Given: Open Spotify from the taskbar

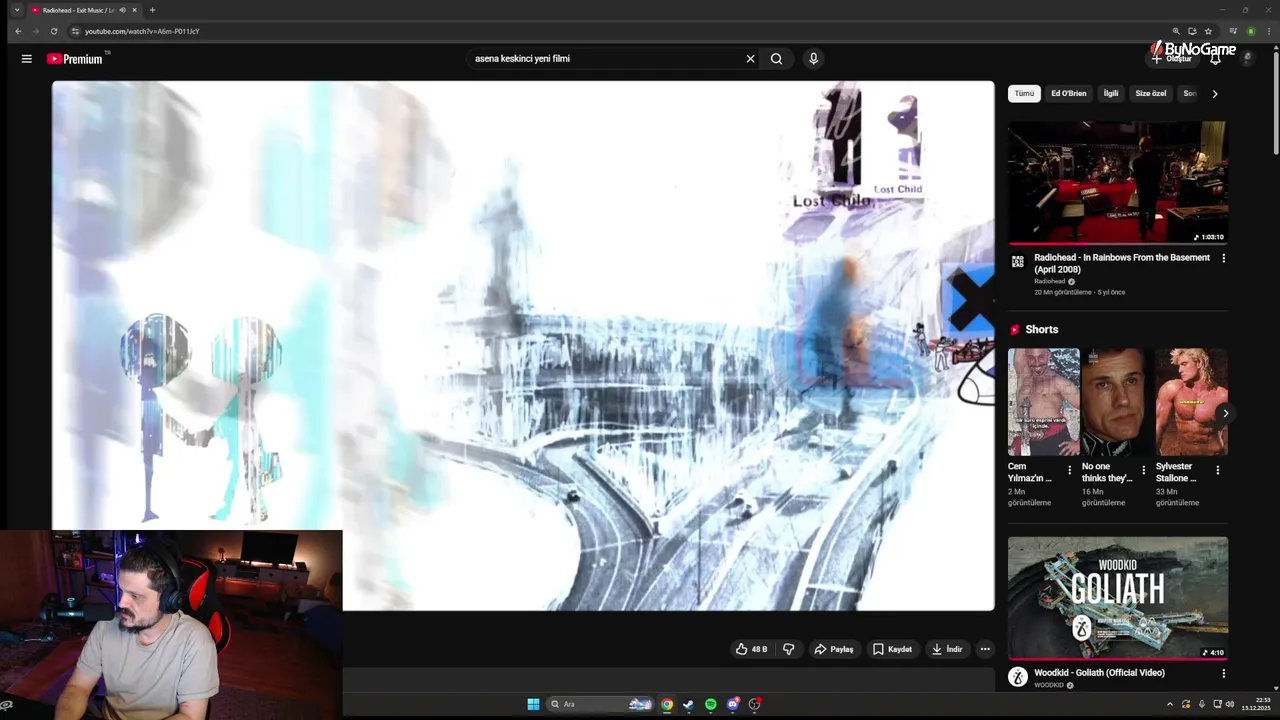Looking at the screenshot, I should 711,704.
